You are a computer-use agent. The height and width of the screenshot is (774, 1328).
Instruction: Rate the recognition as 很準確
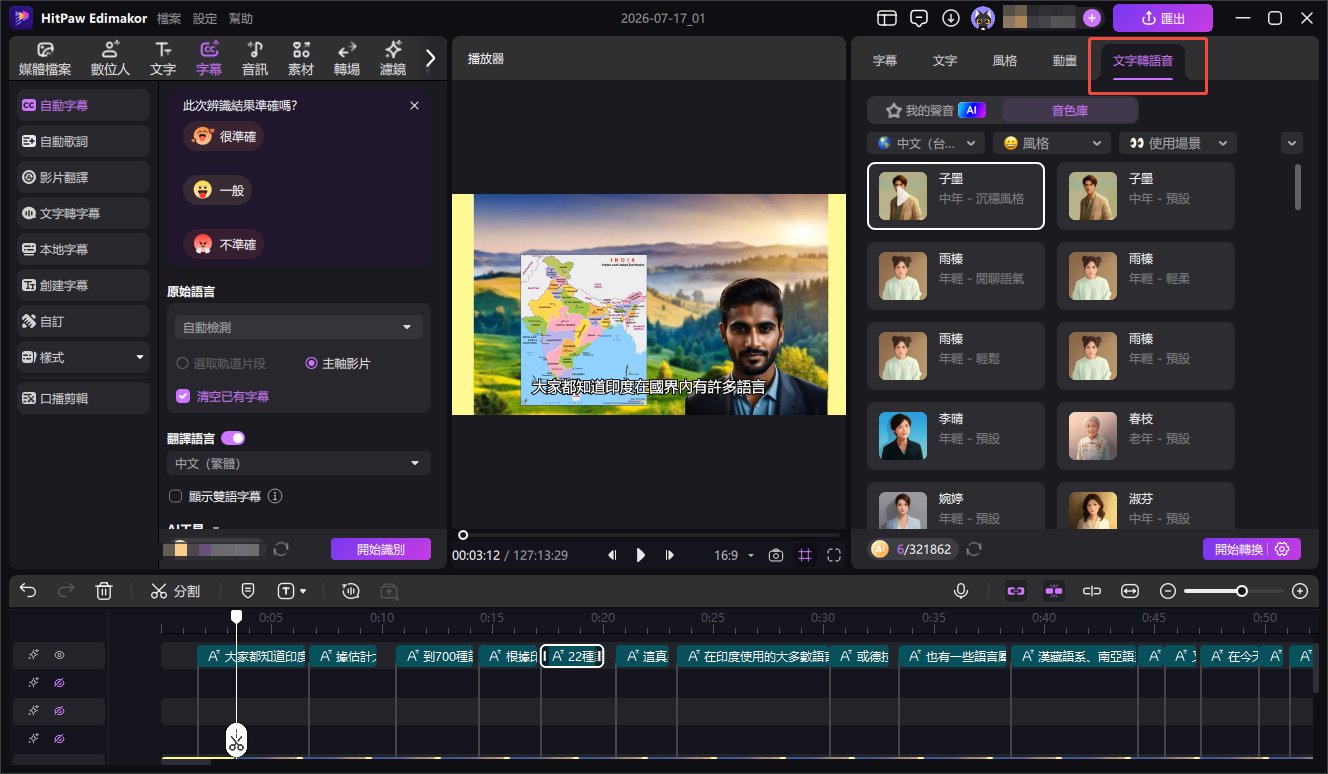click(224, 136)
